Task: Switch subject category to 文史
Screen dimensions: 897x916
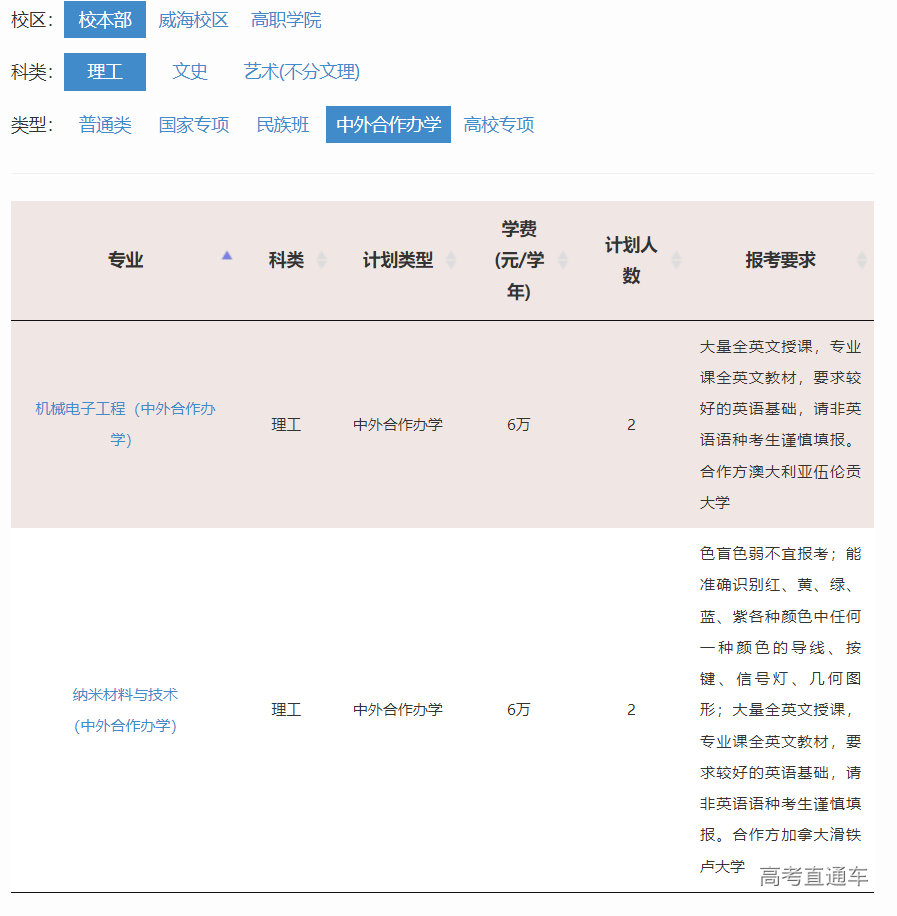Action: pyautogui.click(x=190, y=71)
